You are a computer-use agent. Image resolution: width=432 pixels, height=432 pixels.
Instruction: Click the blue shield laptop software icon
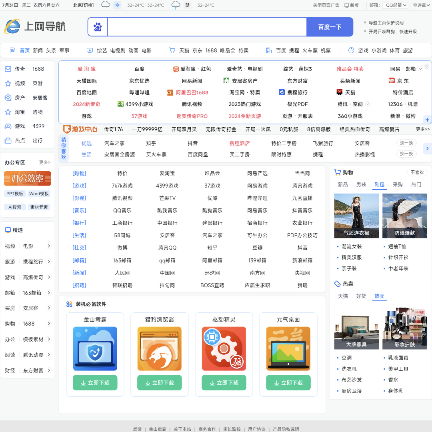95,349
